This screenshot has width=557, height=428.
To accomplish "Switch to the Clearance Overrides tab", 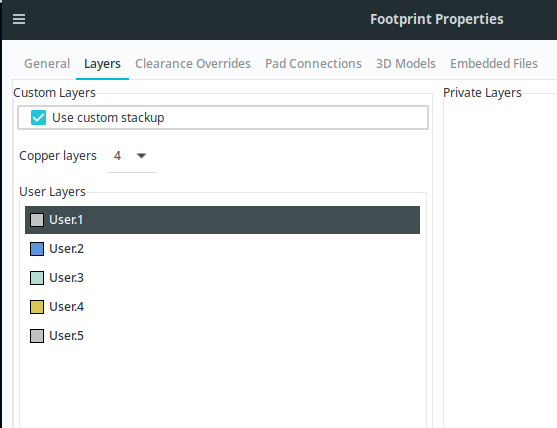I will coord(193,64).
